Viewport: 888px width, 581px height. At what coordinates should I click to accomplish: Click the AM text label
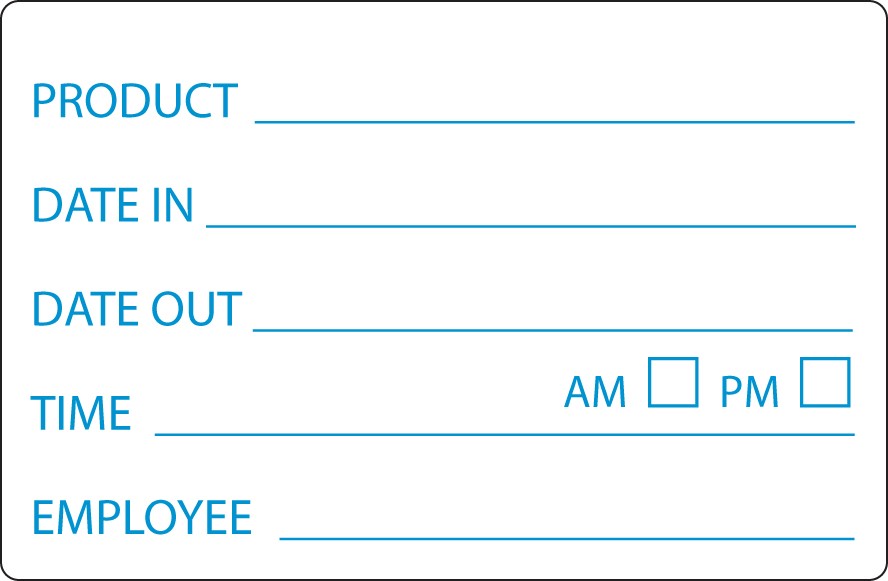(x=595, y=393)
